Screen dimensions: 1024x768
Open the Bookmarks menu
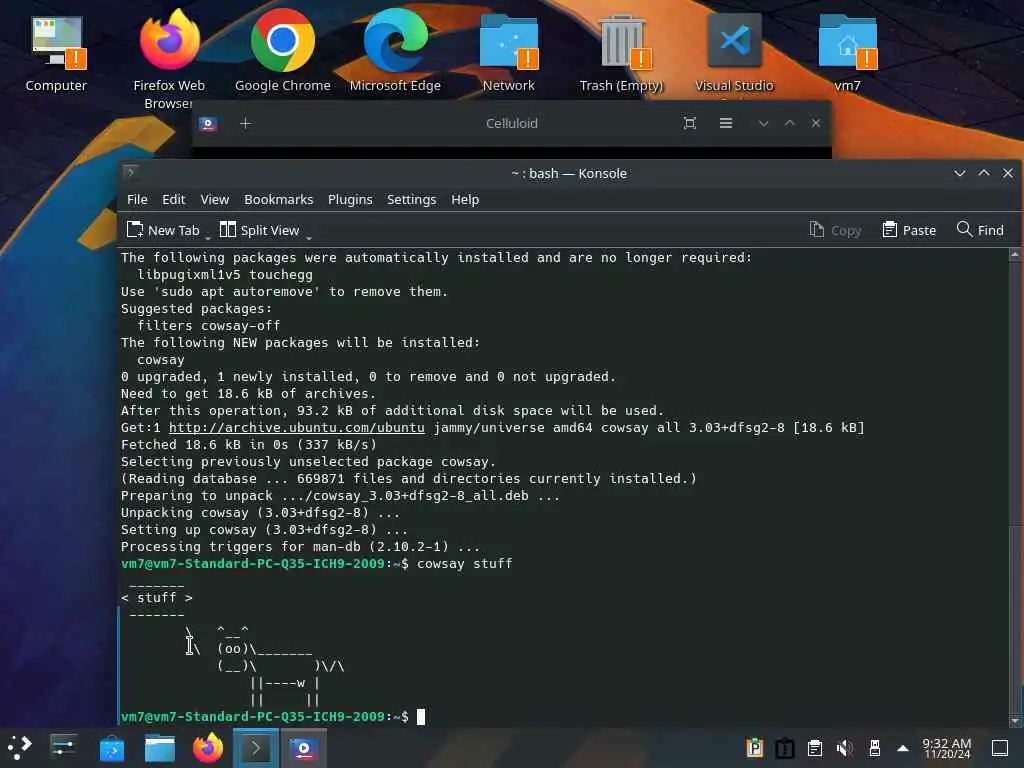pos(279,199)
